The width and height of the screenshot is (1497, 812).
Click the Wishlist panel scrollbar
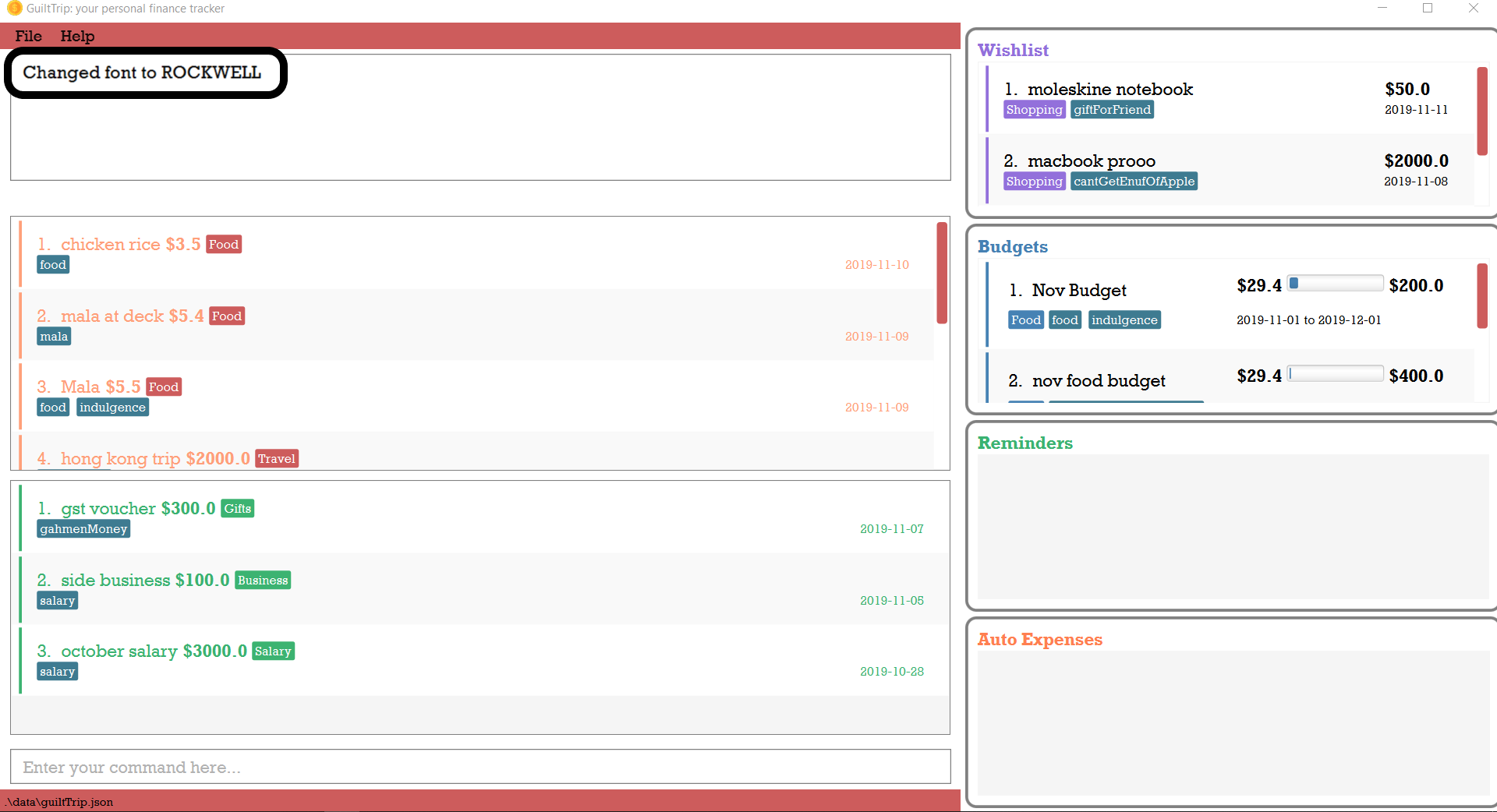click(1482, 111)
